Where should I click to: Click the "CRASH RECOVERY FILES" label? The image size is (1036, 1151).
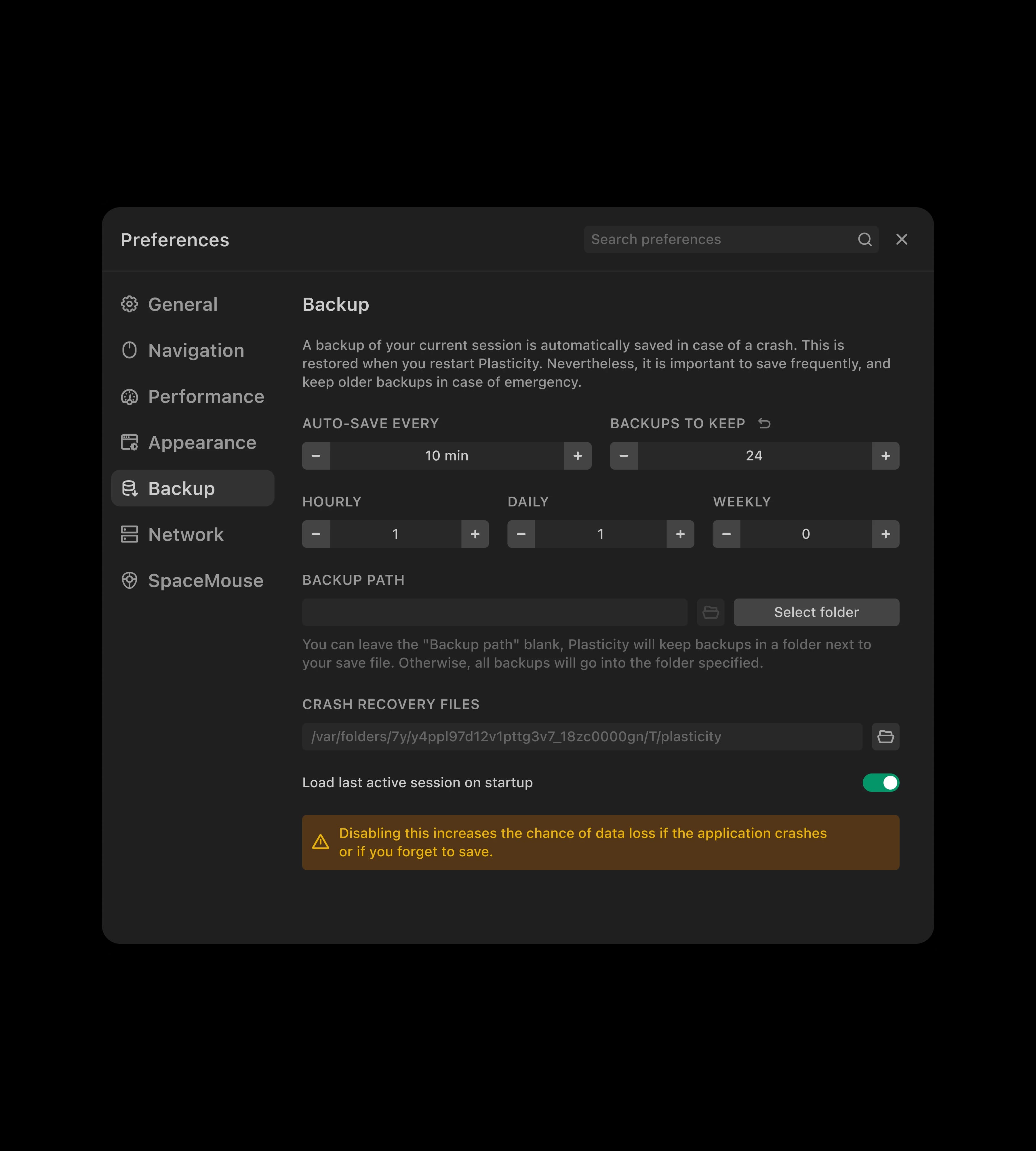click(391, 704)
